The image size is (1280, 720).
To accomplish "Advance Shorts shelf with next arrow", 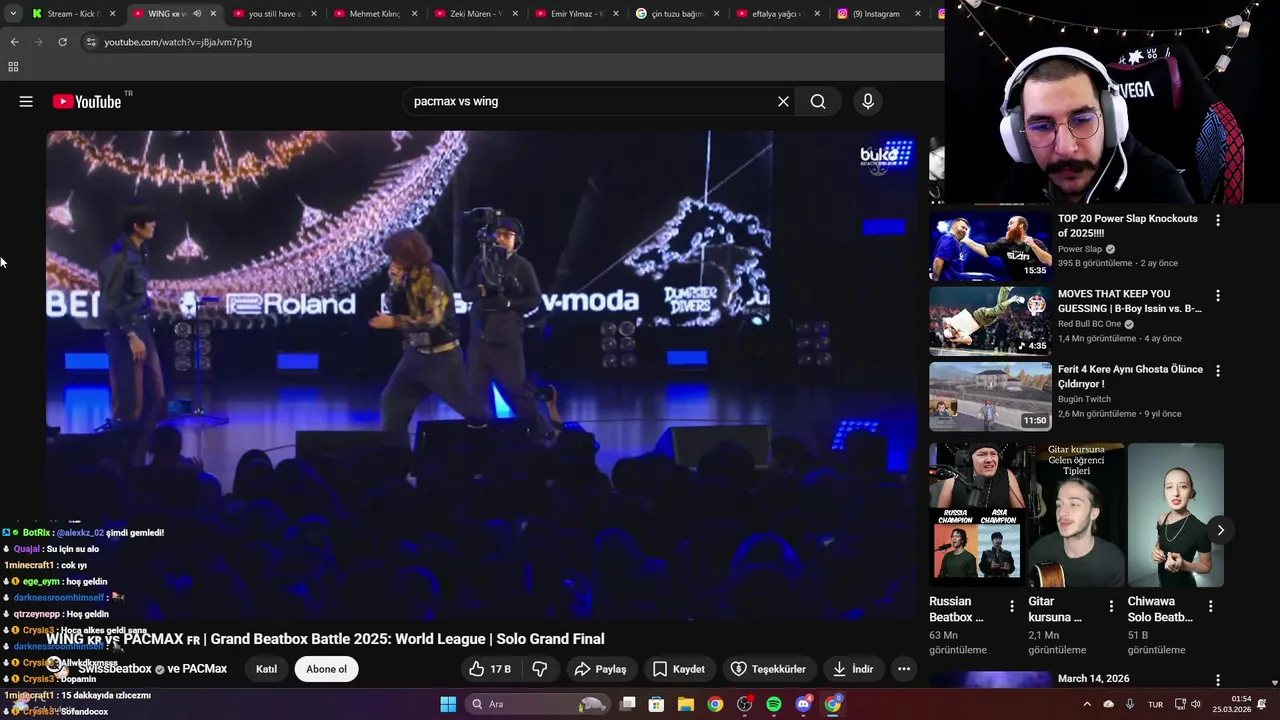I will 1220,530.
